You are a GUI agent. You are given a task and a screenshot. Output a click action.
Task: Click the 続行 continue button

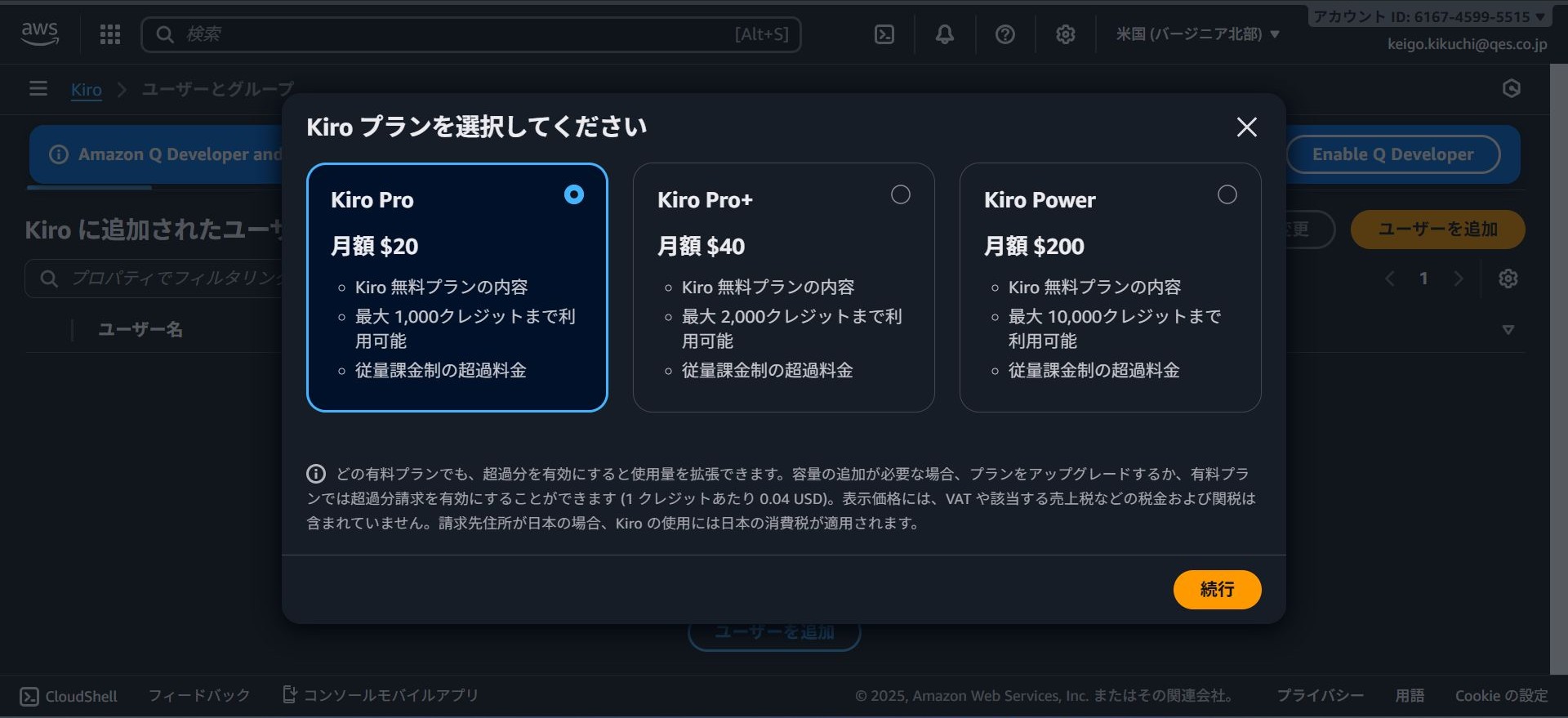pos(1217,590)
